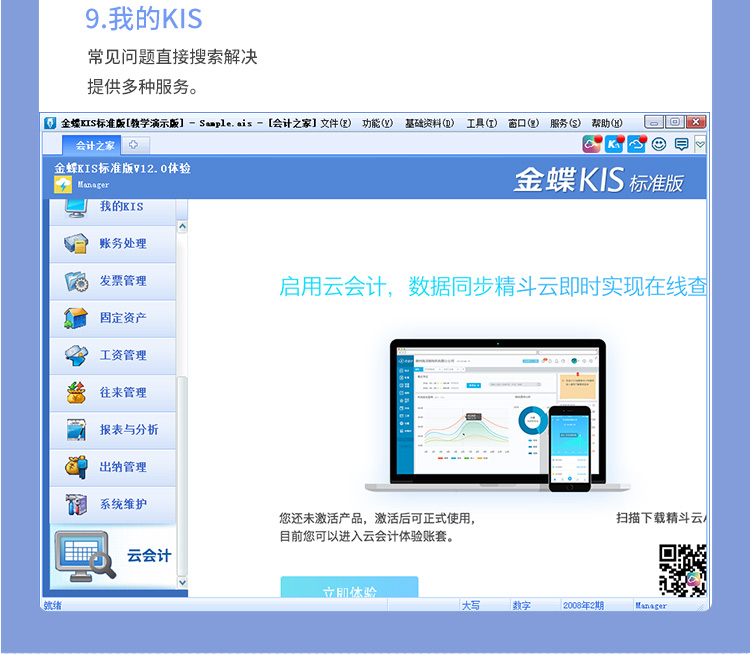
Task: Open the 工具(T) menu
Action: (x=482, y=123)
